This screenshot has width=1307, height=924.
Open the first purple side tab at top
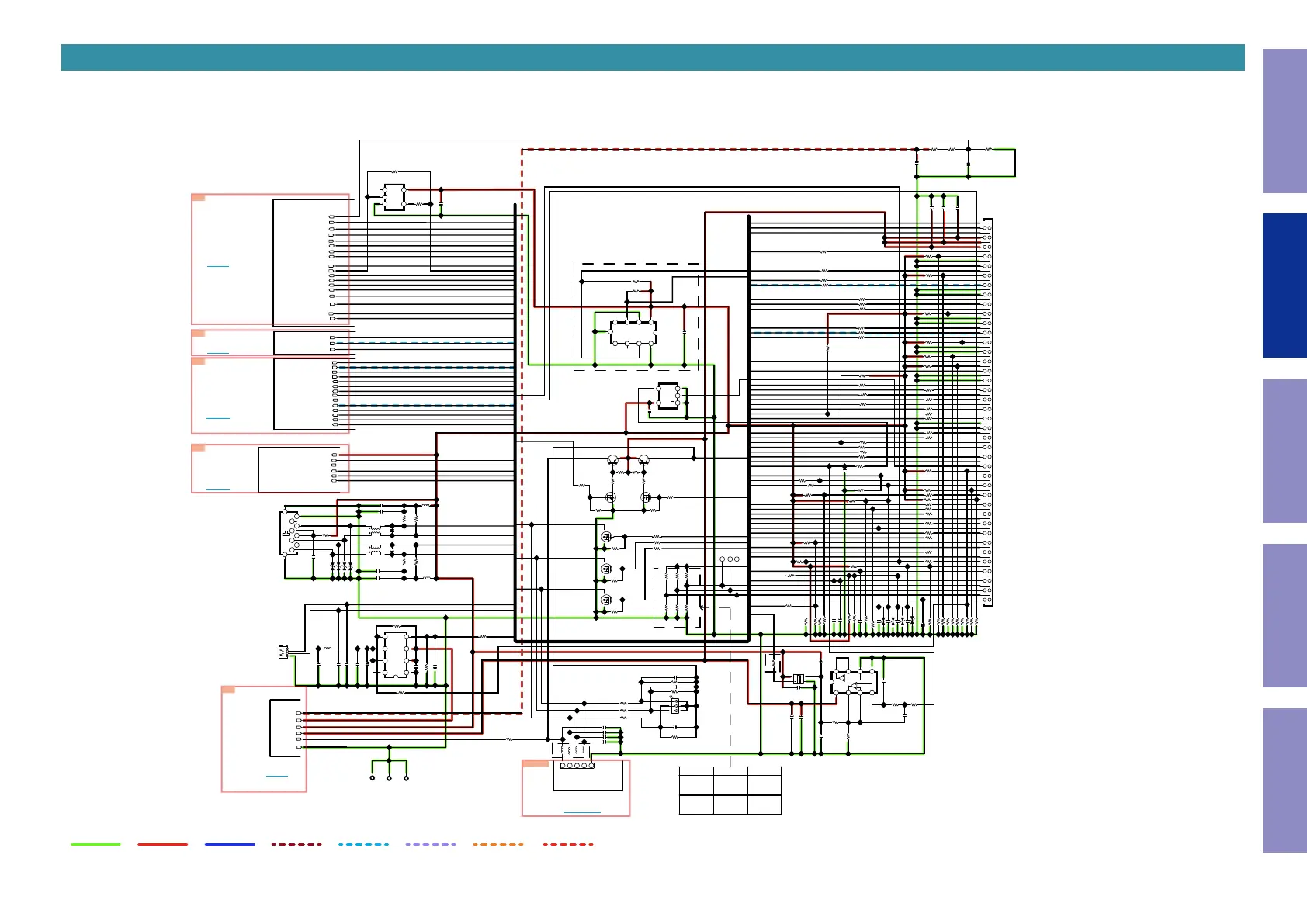(x=1284, y=121)
